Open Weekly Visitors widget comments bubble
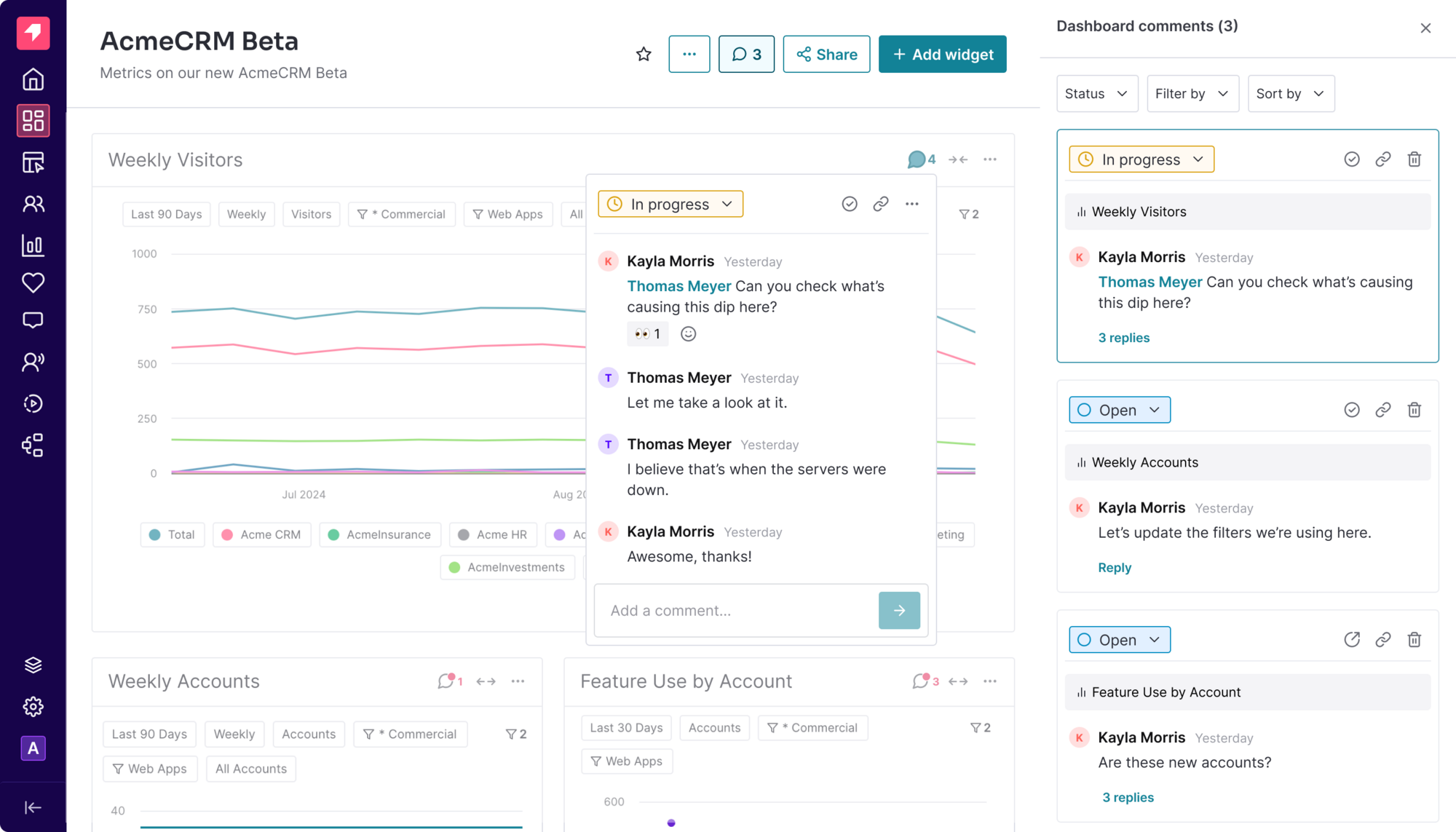1456x832 pixels. click(x=921, y=159)
